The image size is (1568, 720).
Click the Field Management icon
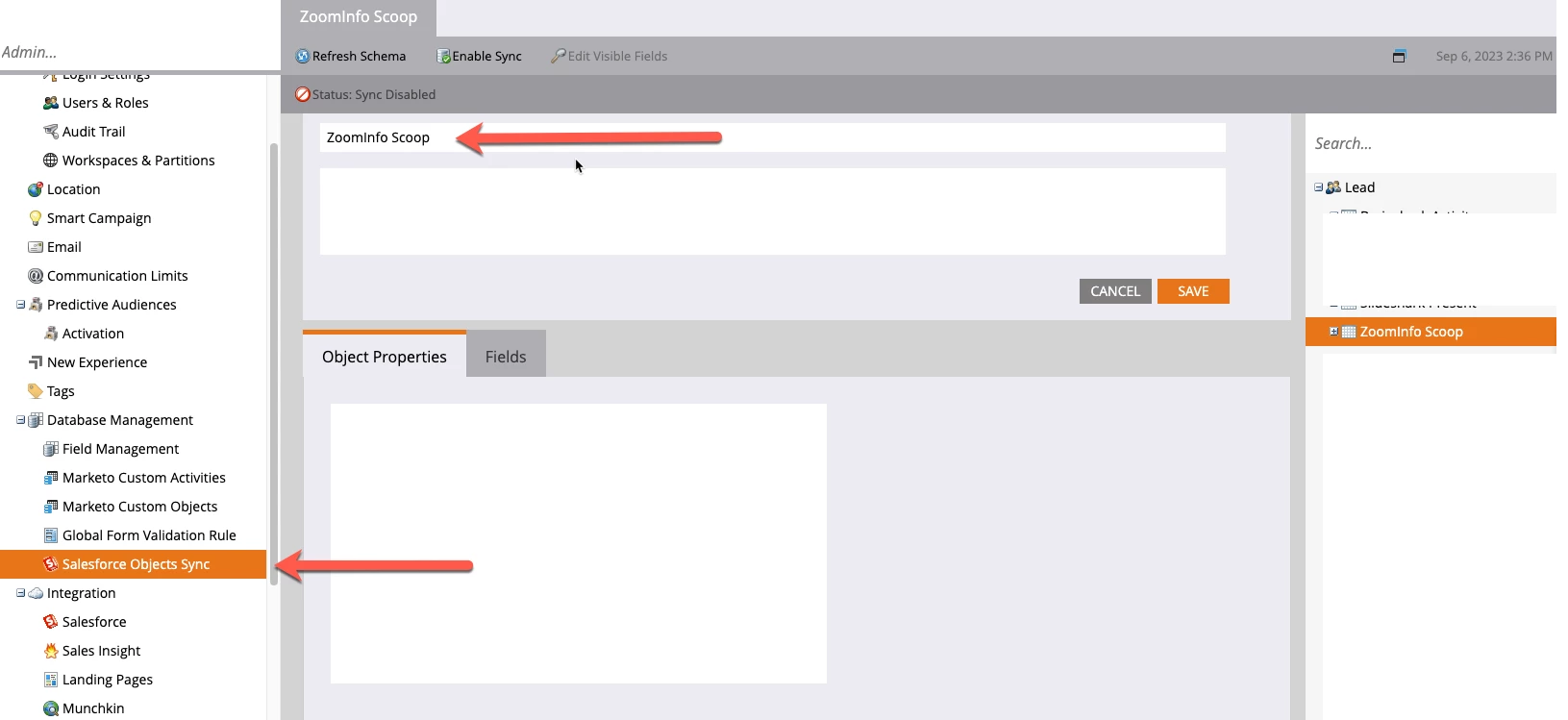tap(51, 449)
